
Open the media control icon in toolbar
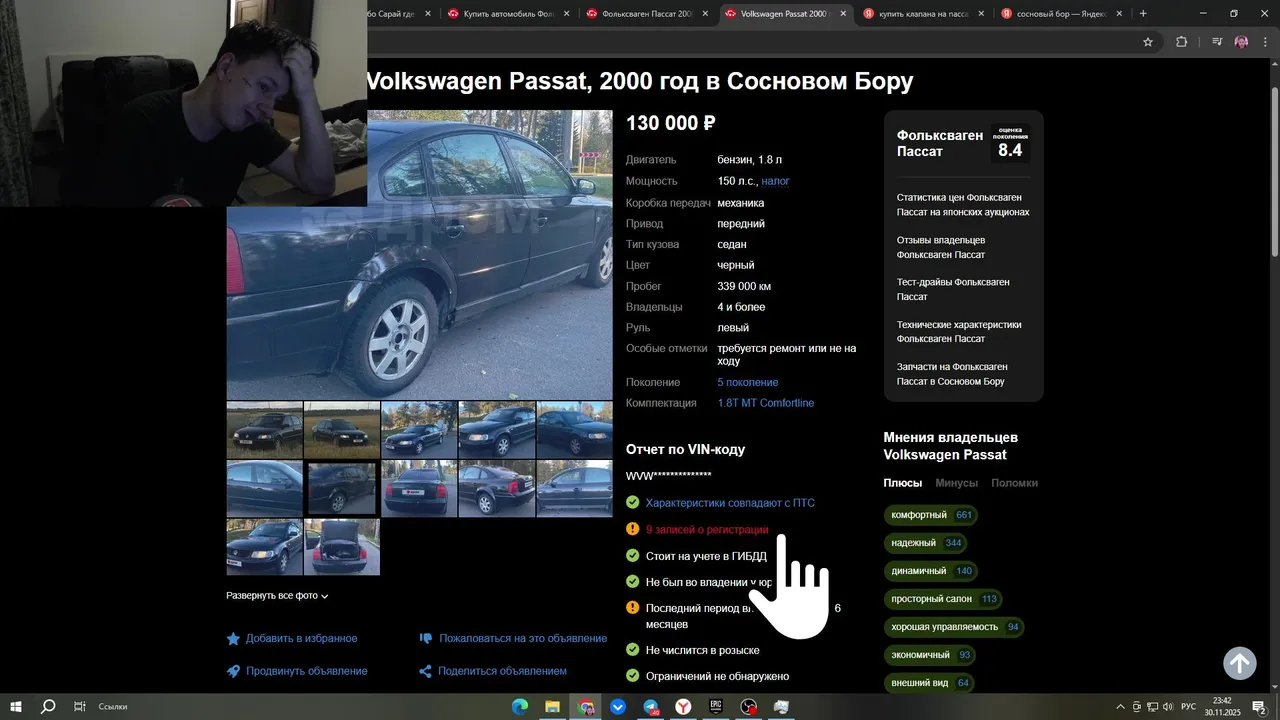(x=1217, y=42)
